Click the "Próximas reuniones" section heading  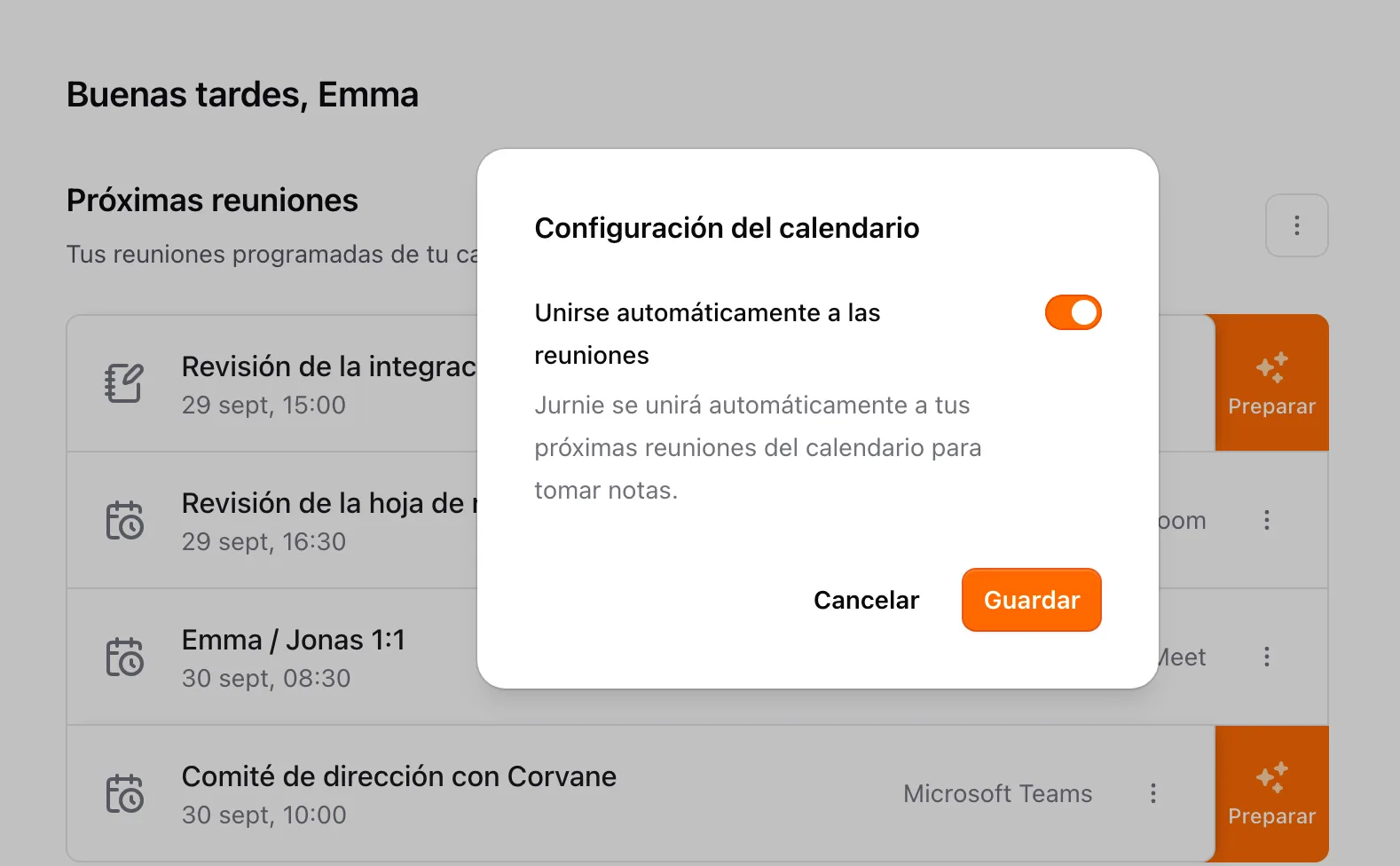[212, 201]
